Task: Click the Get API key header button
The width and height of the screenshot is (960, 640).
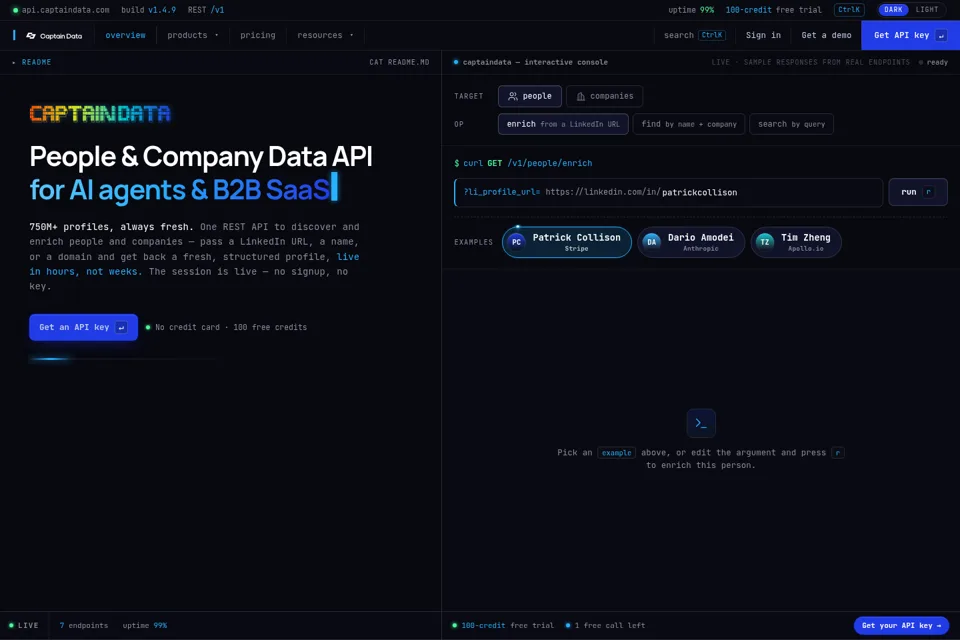Action: [x=910, y=36]
